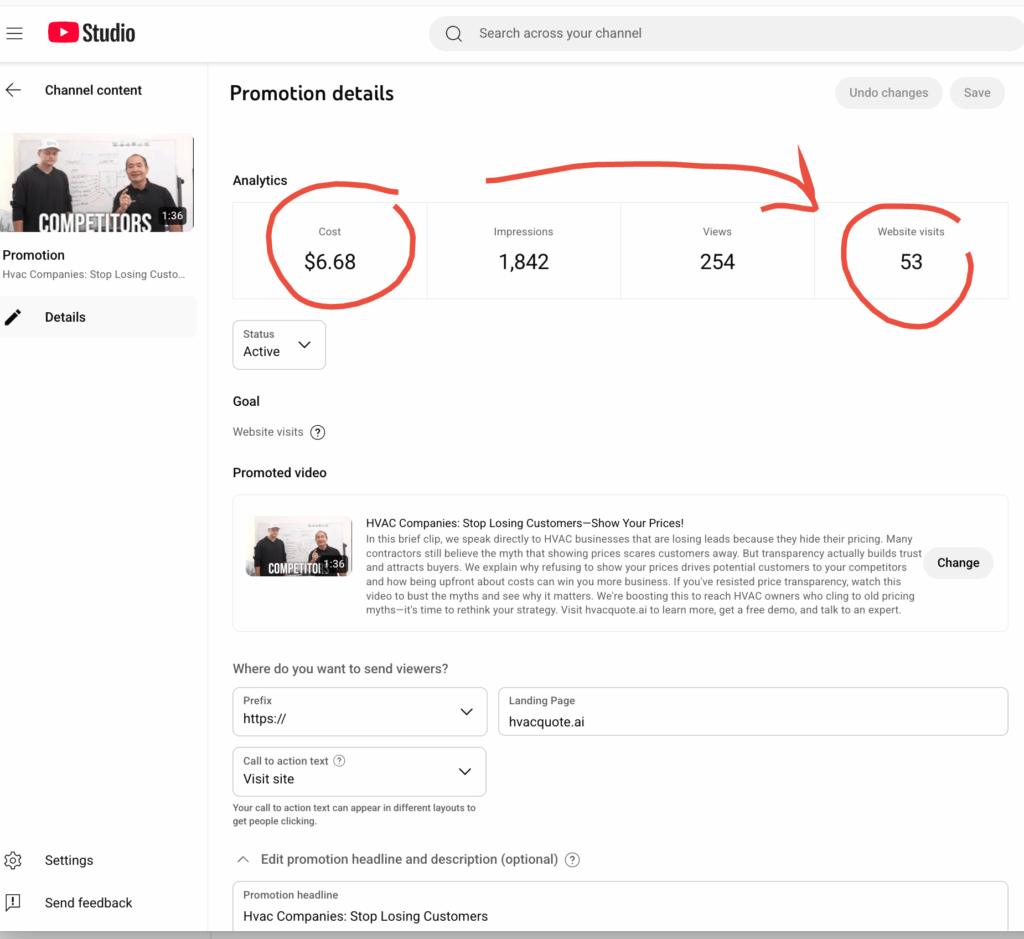Click the Settings gear icon
The image size is (1024, 939).
(x=13, y=860)
